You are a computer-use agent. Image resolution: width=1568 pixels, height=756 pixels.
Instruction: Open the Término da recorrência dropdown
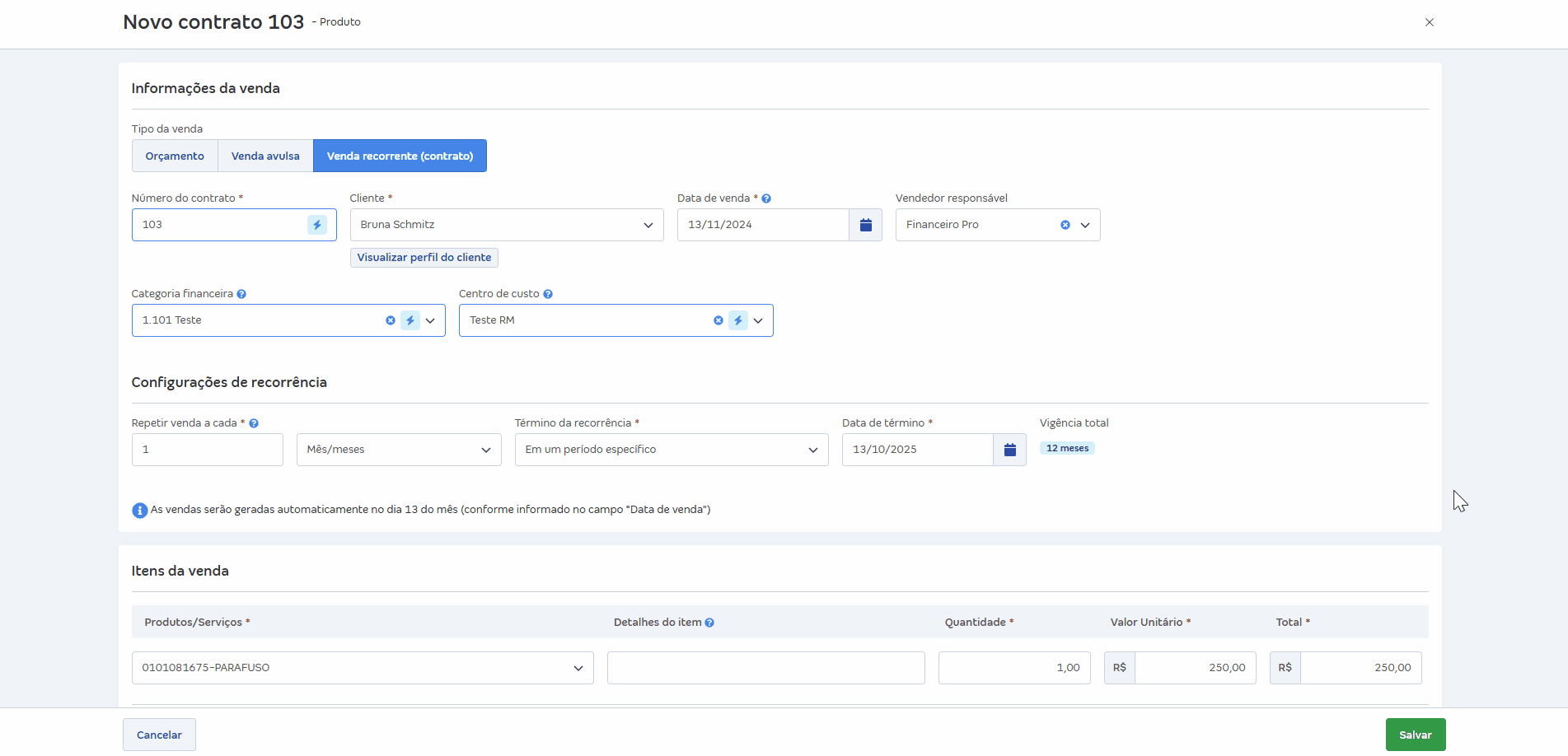(x=812, y=449)
